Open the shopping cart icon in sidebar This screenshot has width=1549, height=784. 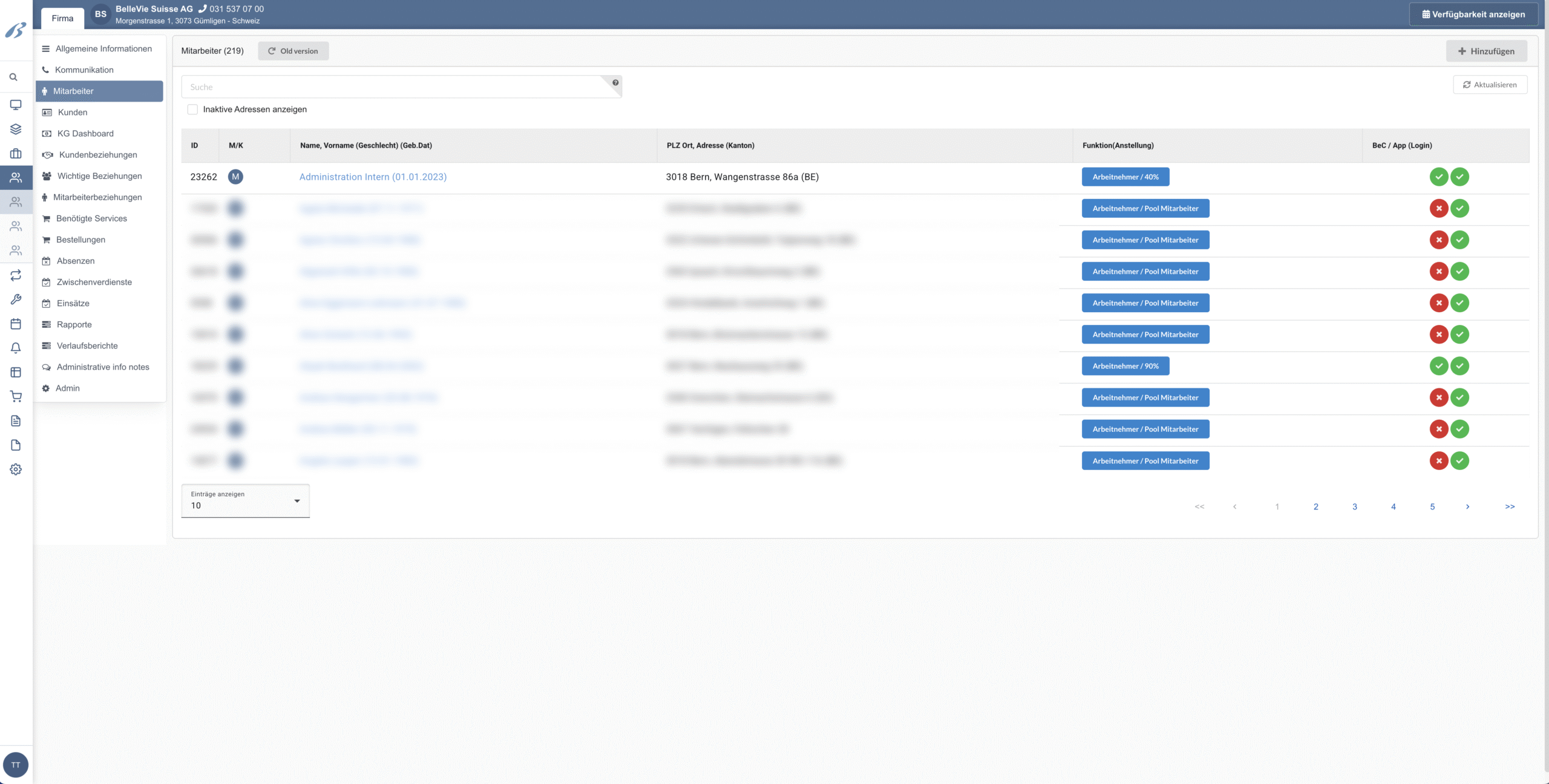coord(16,397)
